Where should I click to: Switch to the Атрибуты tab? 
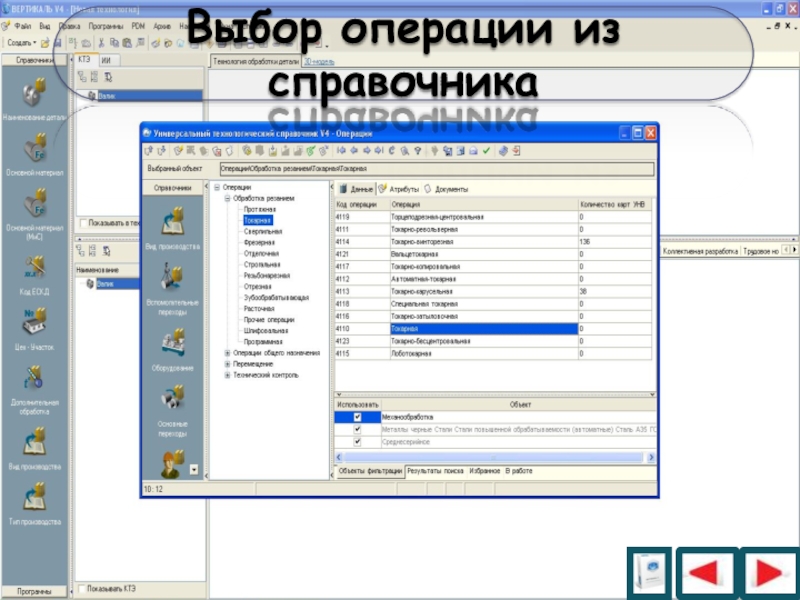coord(399,189)
